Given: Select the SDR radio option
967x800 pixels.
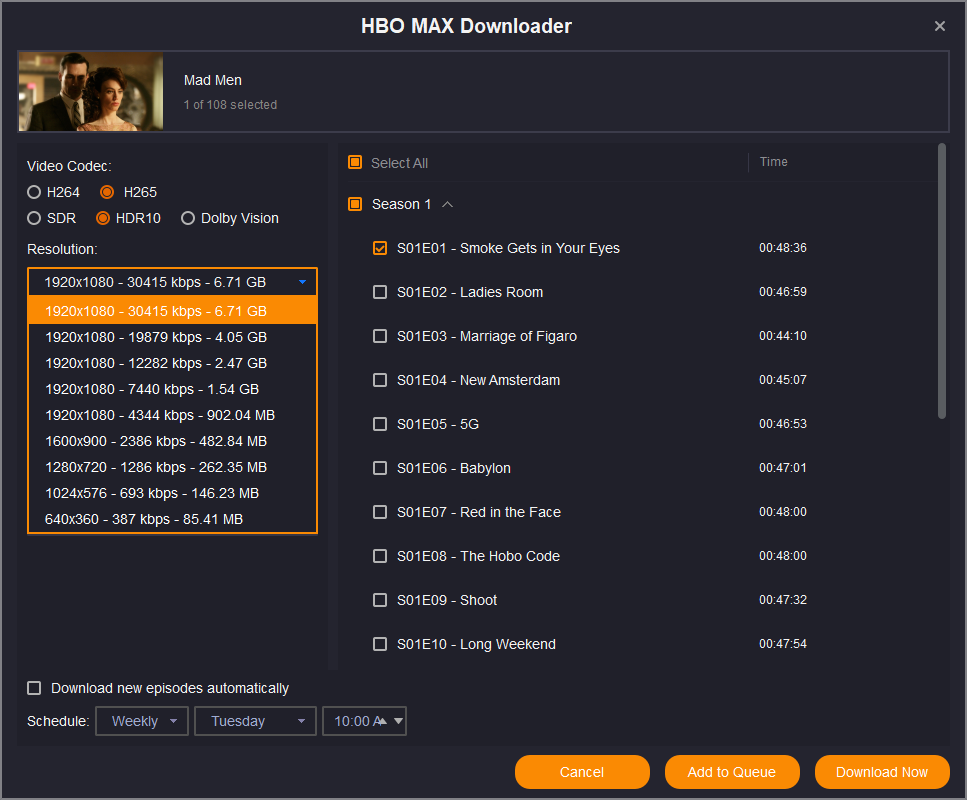Looking at the screenshot, I should (x=35, y=218).
